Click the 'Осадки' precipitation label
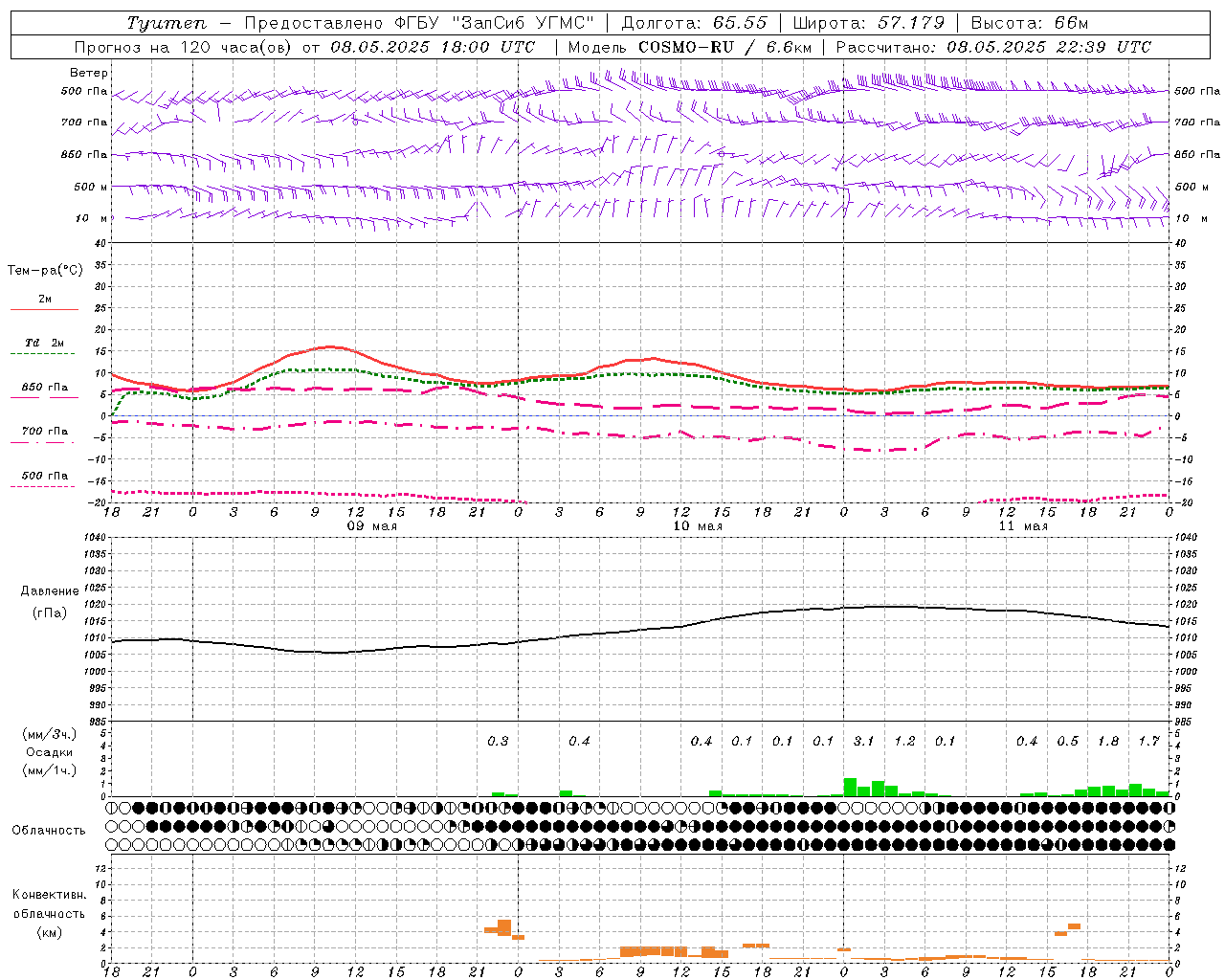The height and width of the screenshot is (980, 1225). click(50, 752)
